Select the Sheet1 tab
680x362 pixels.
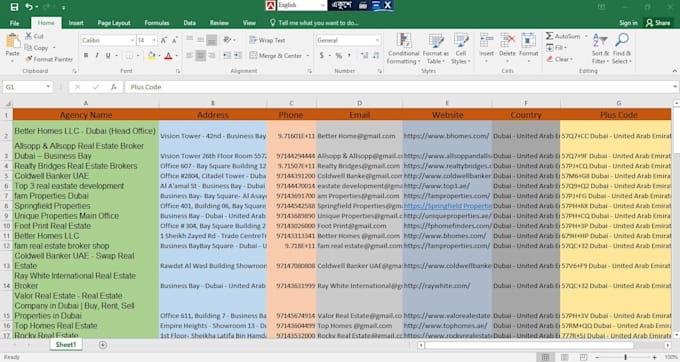point(66,345)
